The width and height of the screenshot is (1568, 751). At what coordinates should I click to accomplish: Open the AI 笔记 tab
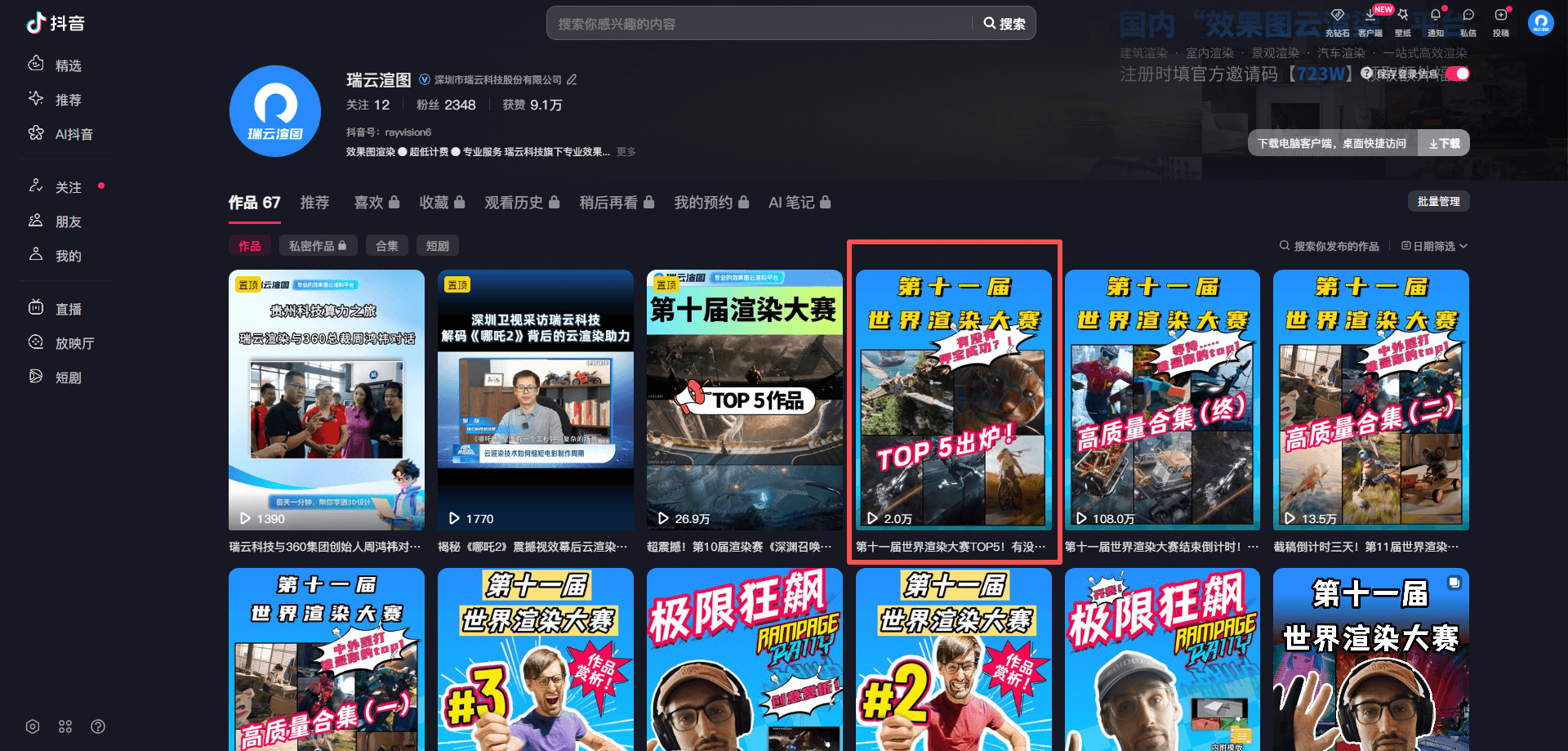pos(800,203)
